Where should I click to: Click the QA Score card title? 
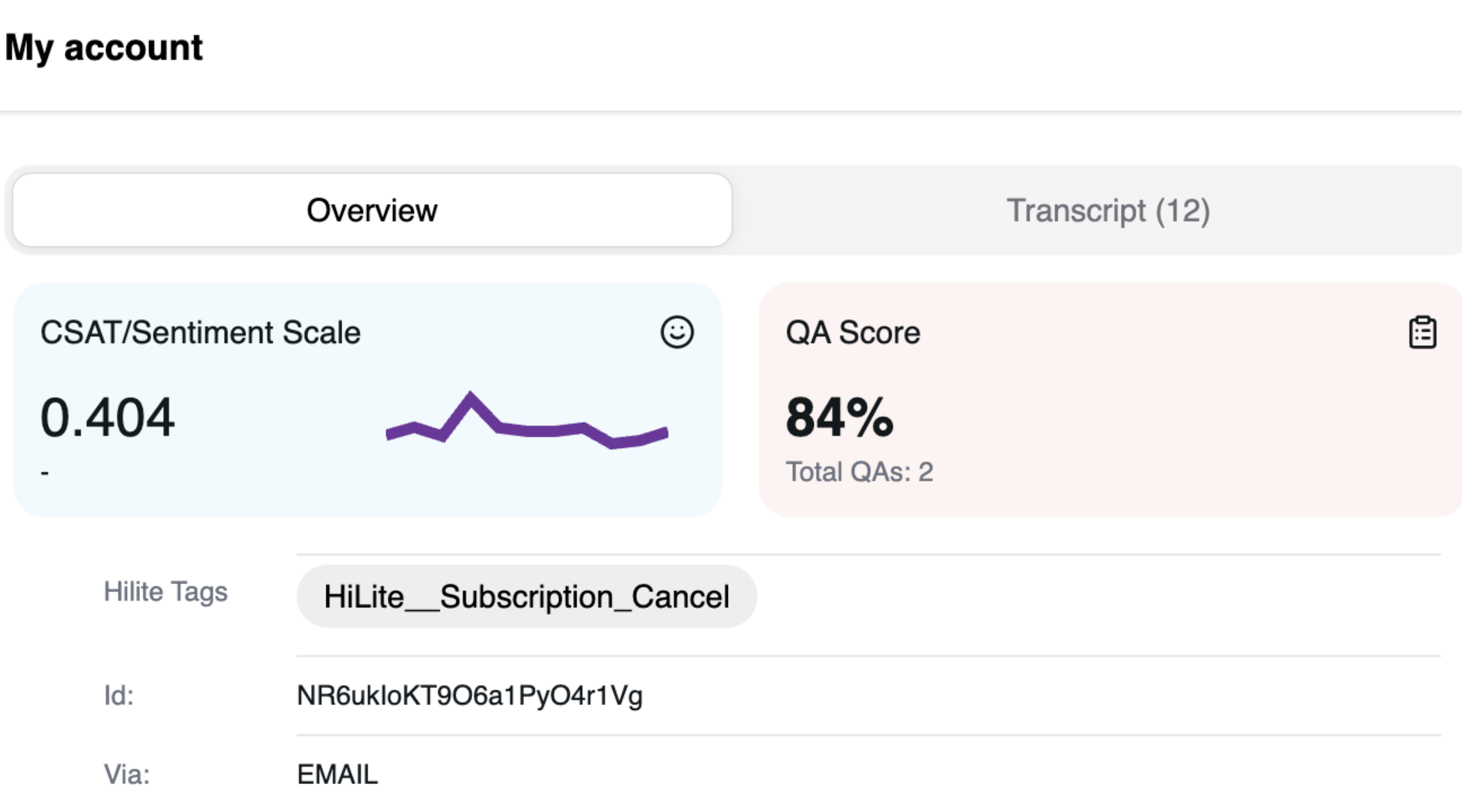point(852,332)
